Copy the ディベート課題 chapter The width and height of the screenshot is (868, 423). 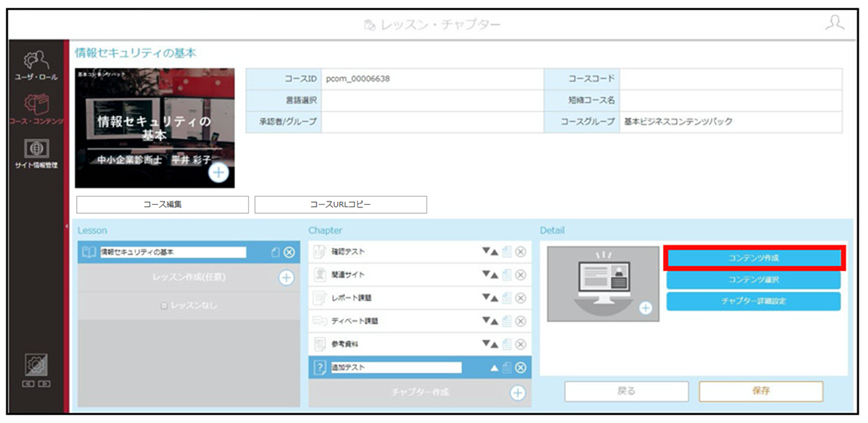coord(506,321)
